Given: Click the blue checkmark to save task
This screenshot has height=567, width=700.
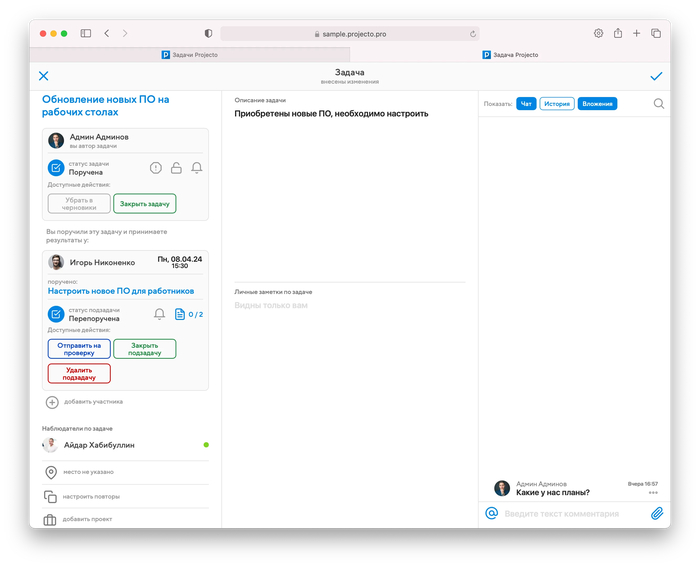Looking at the screenshot, I should pos(656,76).
